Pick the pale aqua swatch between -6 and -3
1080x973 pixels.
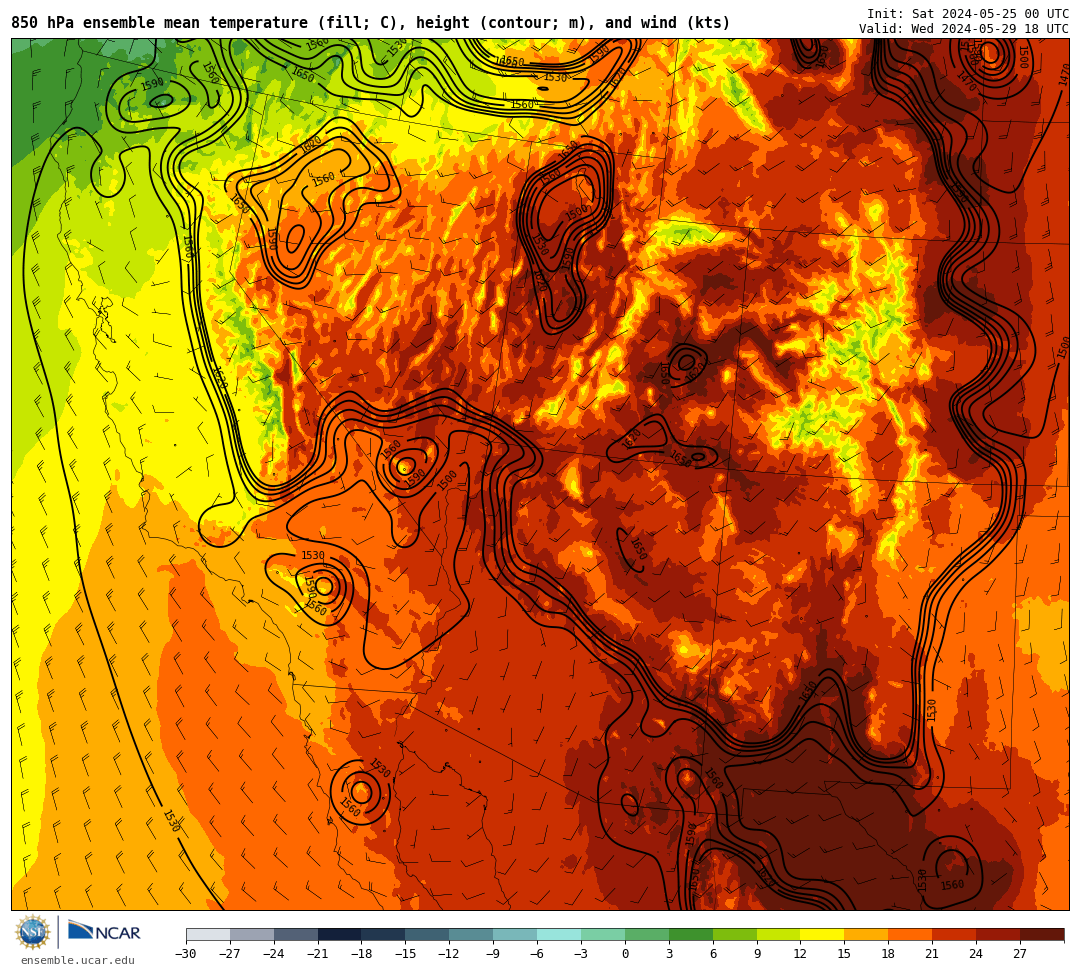(x=559, y=934)
